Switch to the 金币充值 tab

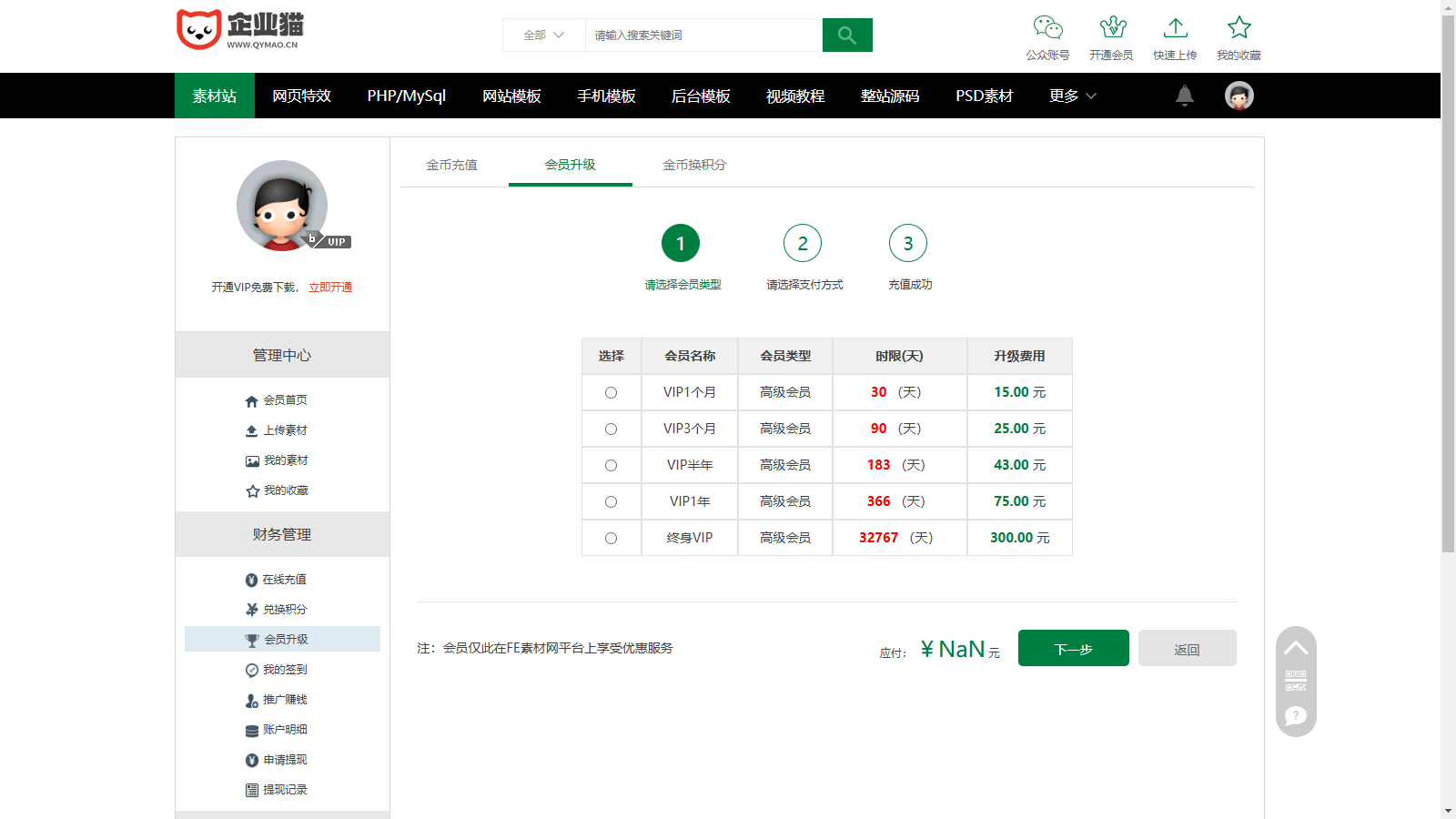point(451,165)
